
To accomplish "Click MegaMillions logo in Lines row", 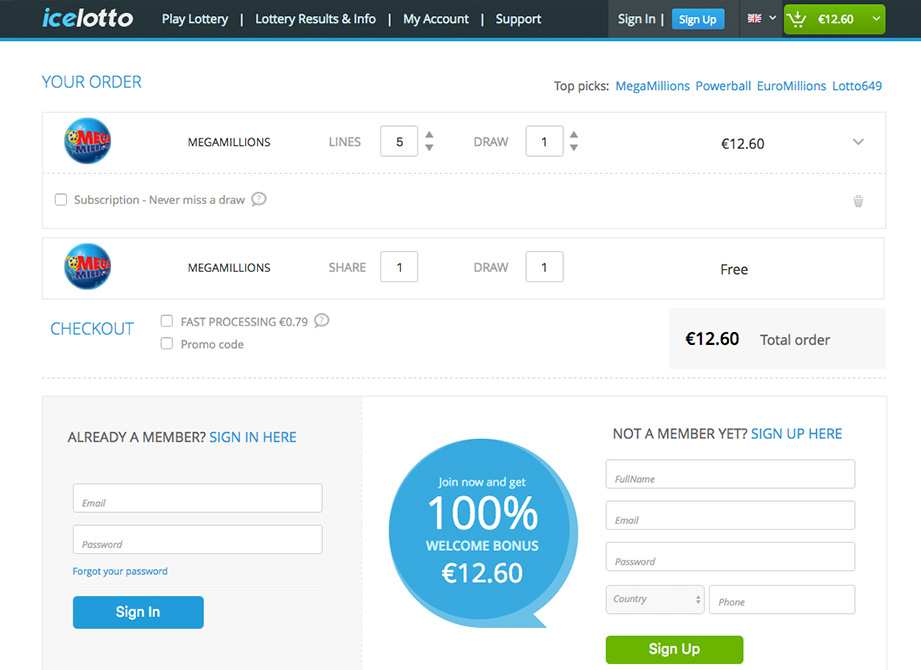I will click(x=88, y=141).
